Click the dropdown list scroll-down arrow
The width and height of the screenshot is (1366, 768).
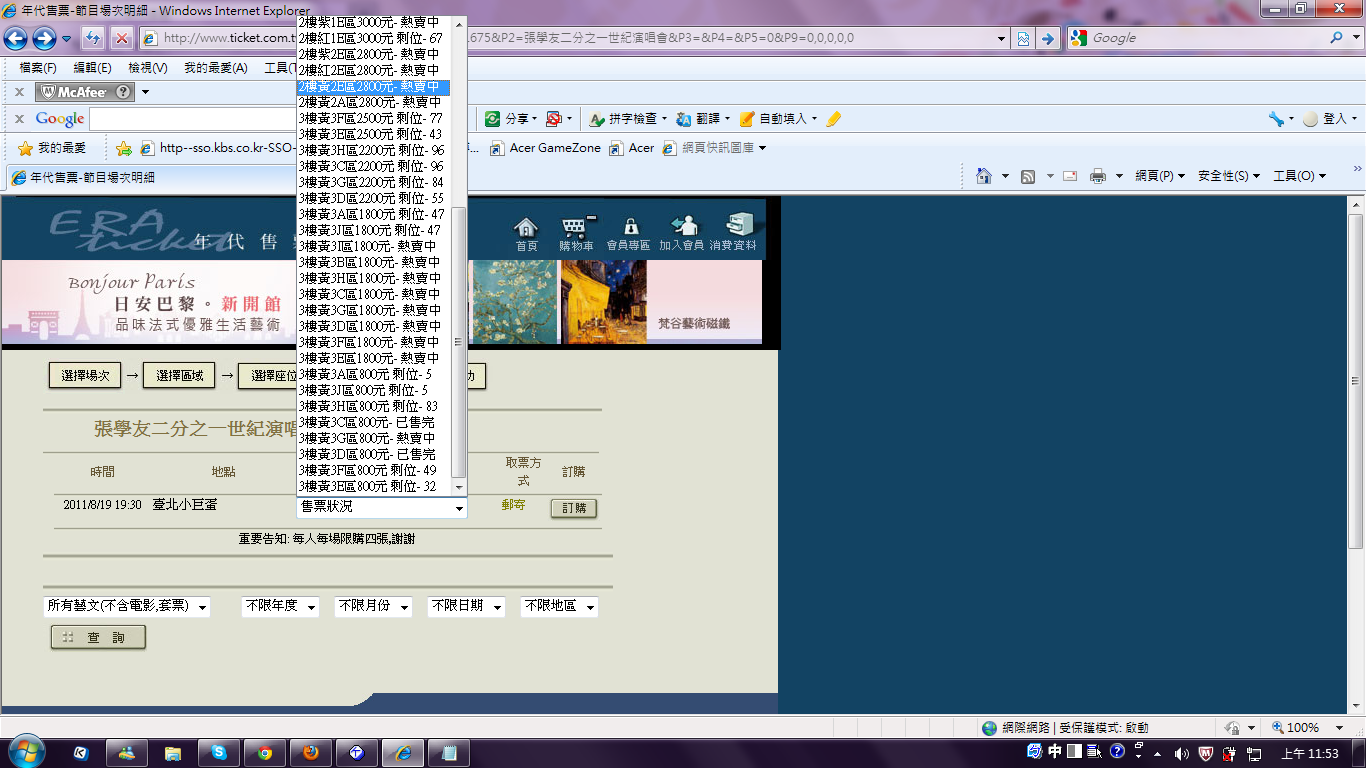click(x=459, y=487)
